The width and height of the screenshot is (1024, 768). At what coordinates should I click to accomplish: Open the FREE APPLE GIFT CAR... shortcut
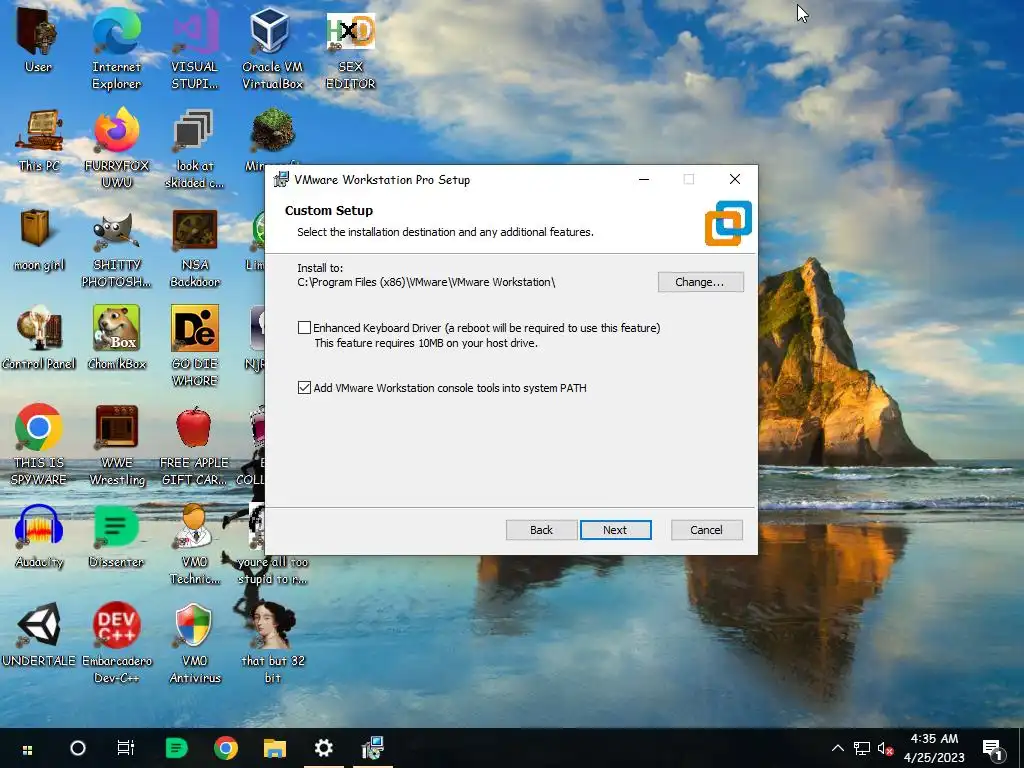pos(194,445)
